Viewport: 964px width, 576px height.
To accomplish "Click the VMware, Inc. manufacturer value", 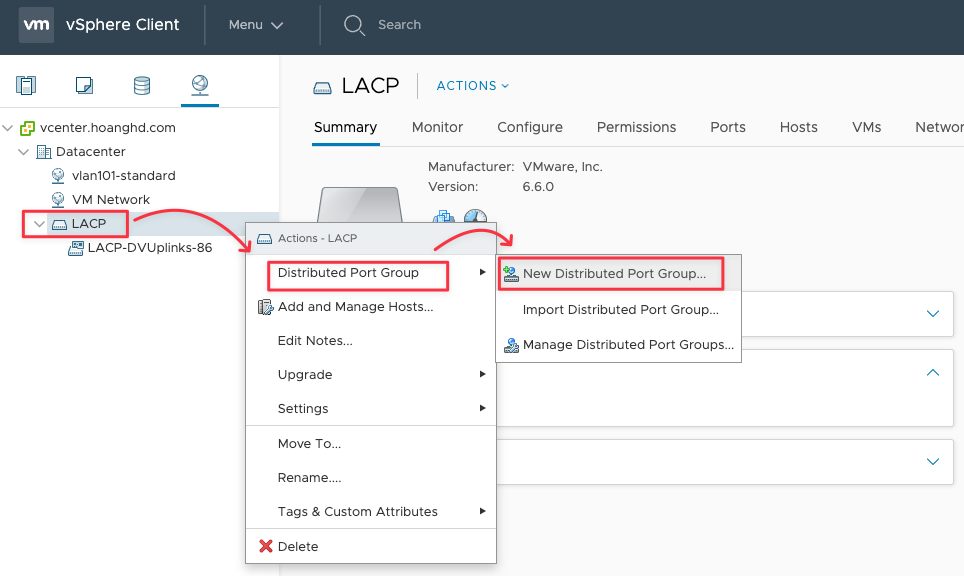I will point(563,167).
